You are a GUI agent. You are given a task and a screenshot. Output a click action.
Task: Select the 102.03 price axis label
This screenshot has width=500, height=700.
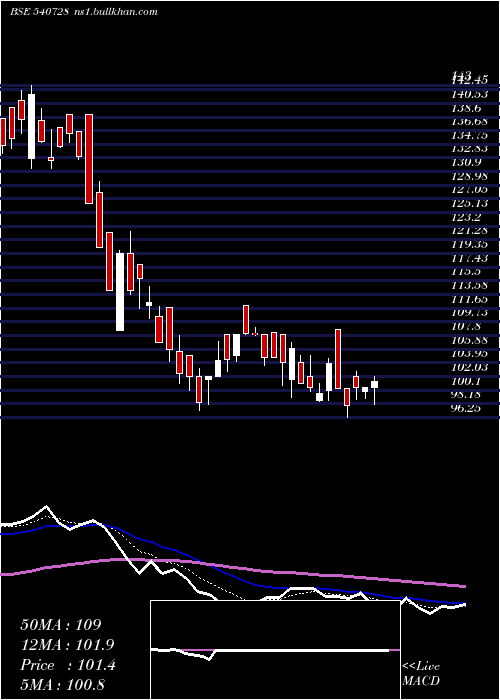click(468, 368)
